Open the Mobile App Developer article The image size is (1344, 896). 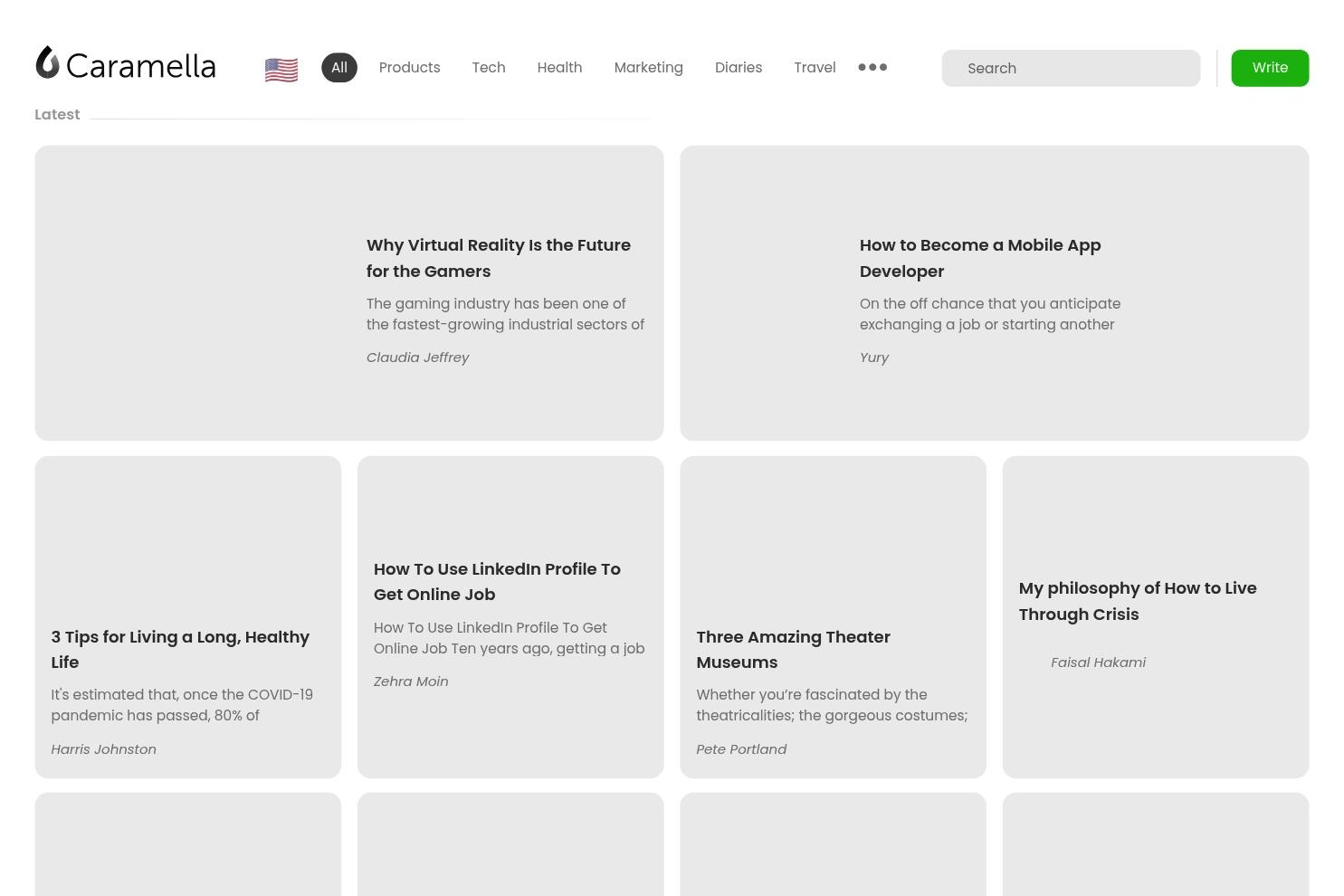980,258
